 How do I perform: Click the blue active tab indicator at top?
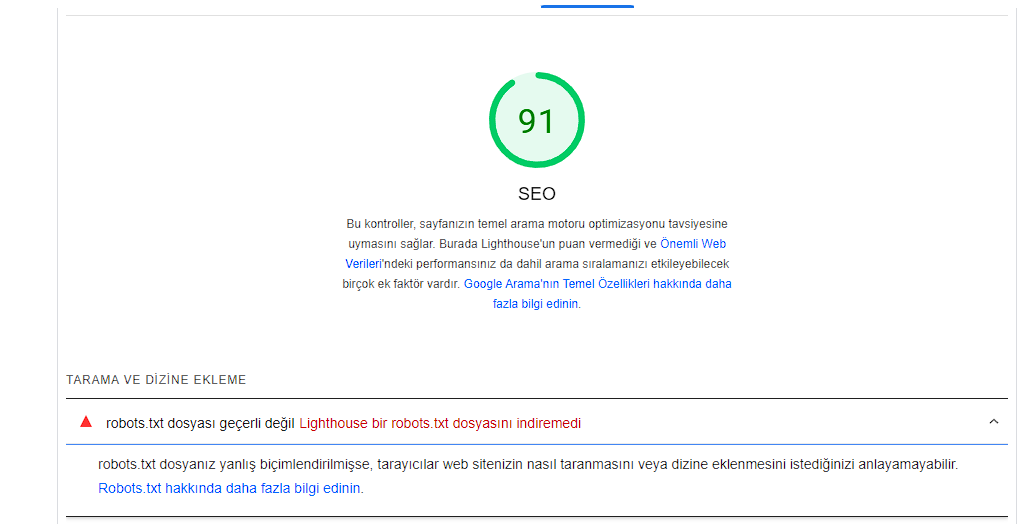(x=587, y=6)
